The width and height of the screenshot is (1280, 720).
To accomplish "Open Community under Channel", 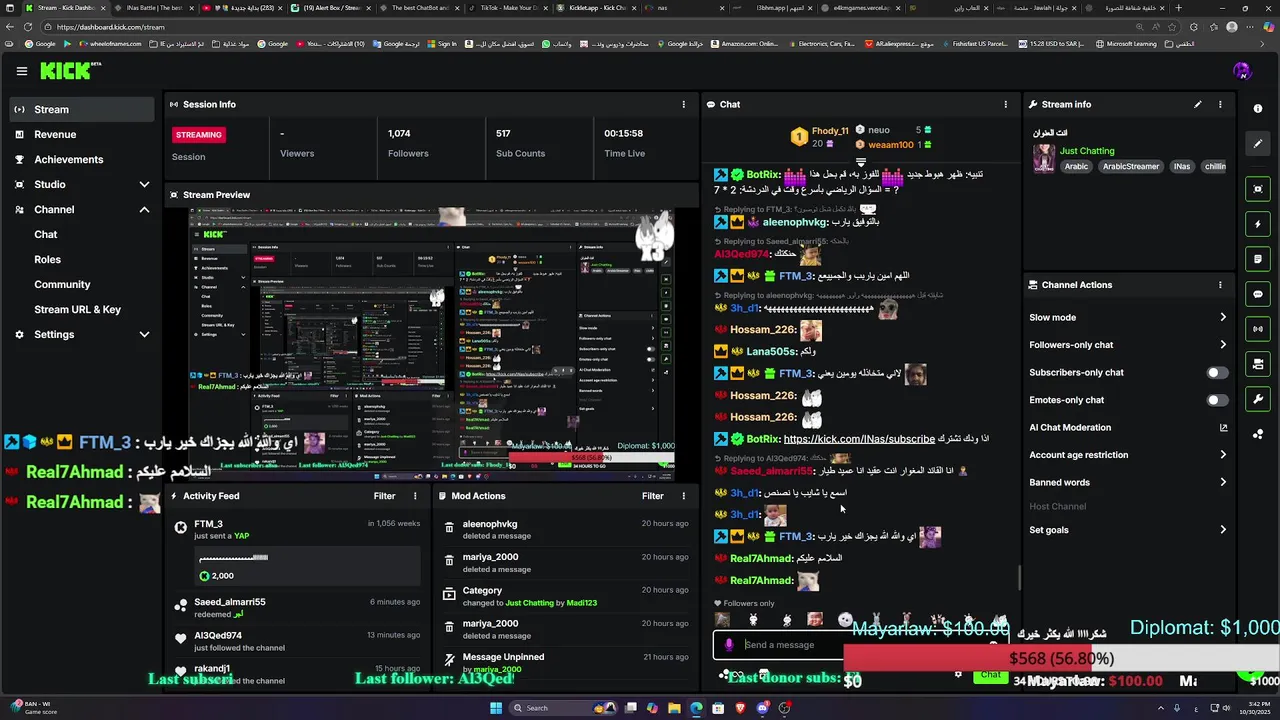I will click(62, 284).
